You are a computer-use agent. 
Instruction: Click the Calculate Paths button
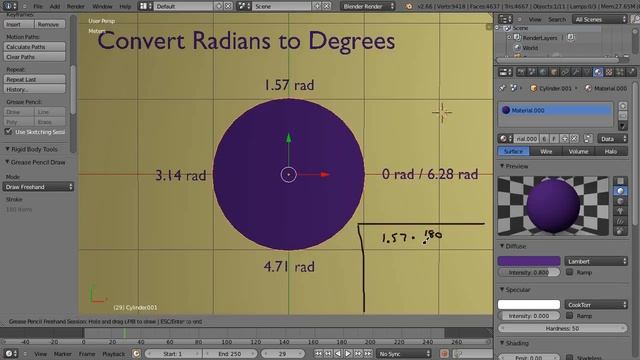pos(34,47)
